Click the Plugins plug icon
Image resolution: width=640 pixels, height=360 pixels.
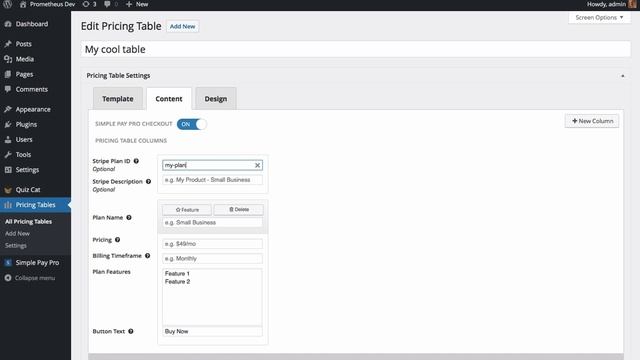8,124
